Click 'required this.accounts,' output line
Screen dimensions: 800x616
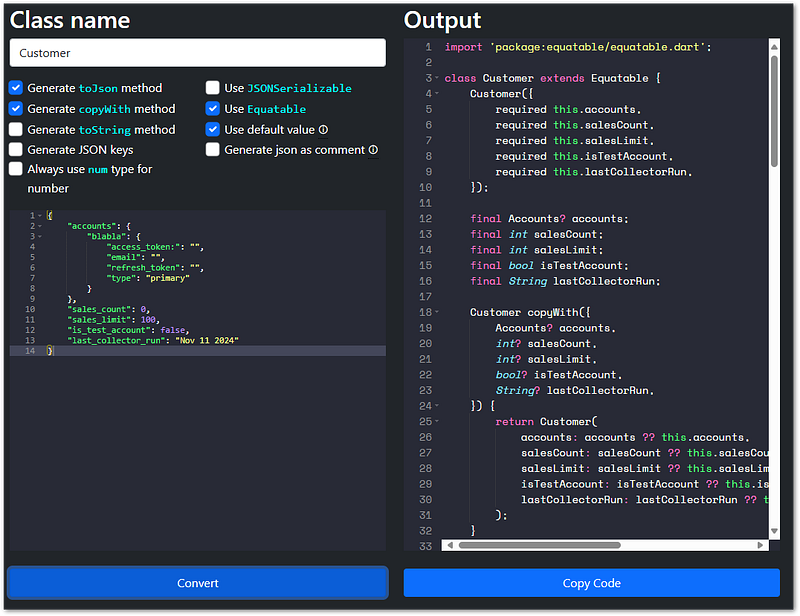(x=568, y=109)
